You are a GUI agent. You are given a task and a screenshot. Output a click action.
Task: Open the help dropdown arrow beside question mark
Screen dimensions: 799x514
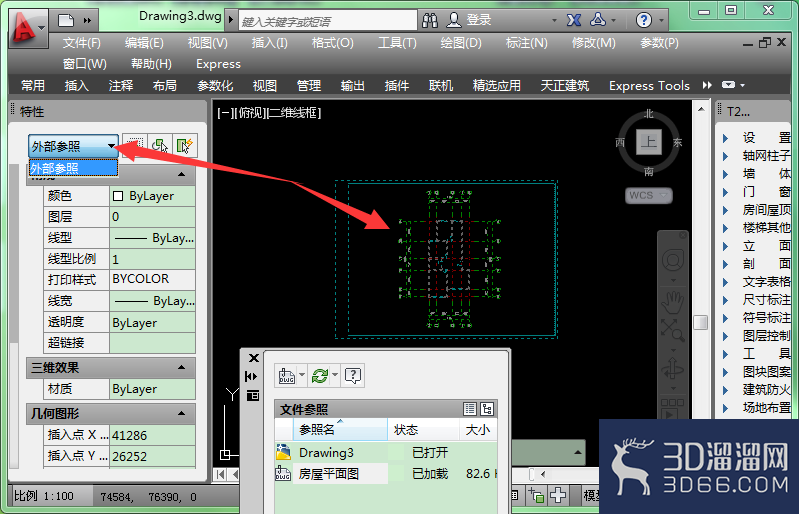661,21
